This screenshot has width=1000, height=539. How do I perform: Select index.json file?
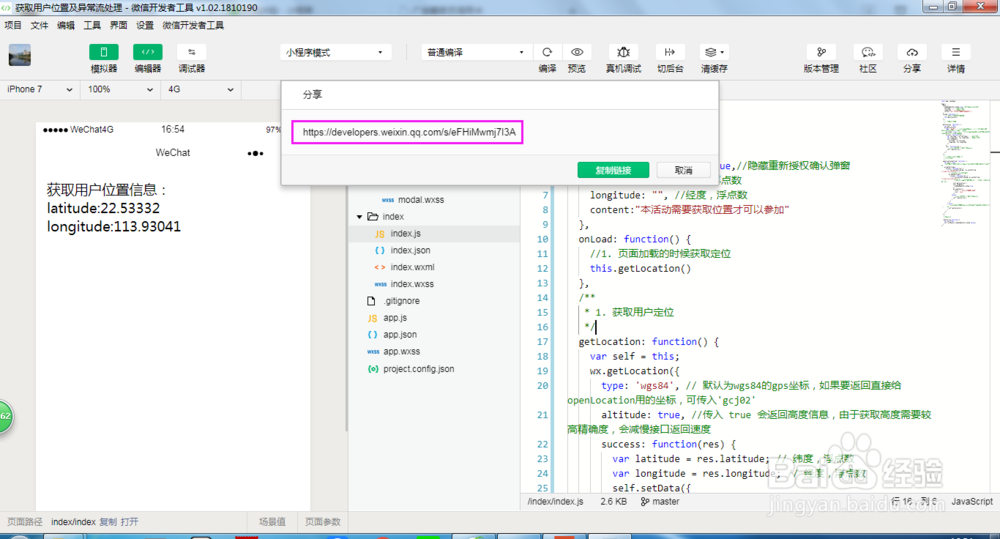tap(410, 250)
